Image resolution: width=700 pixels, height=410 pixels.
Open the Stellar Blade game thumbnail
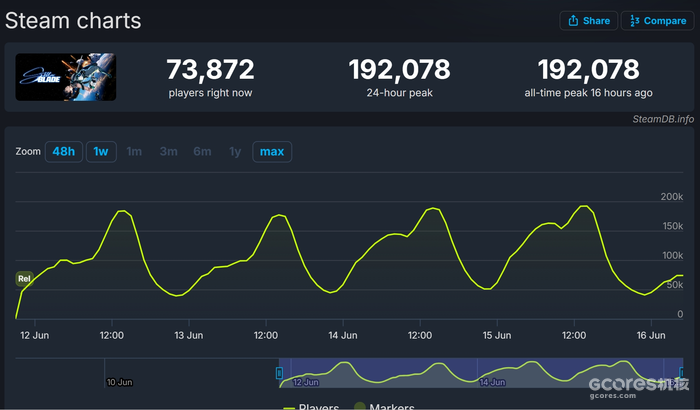pyautogui.click(x=66, y=77)
